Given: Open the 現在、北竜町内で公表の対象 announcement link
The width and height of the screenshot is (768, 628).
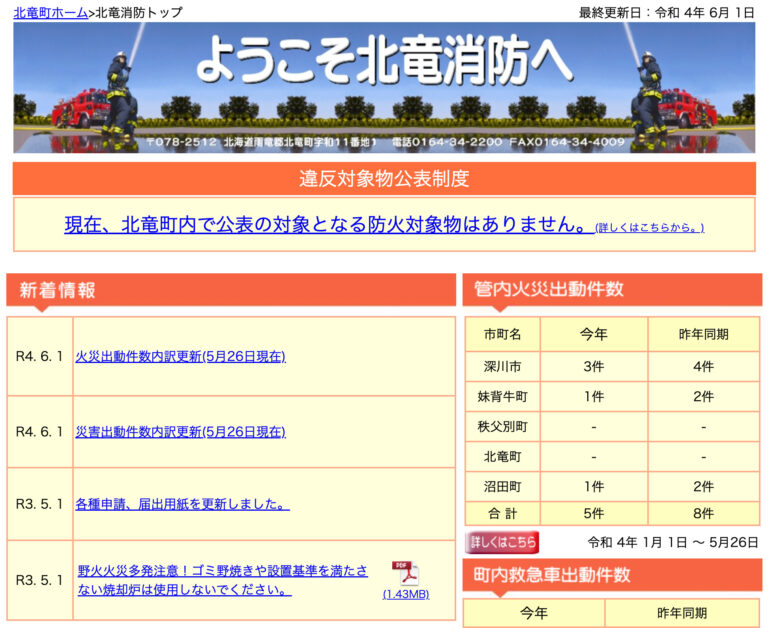Looking at the screenshot, I should [x=326, y=225].
